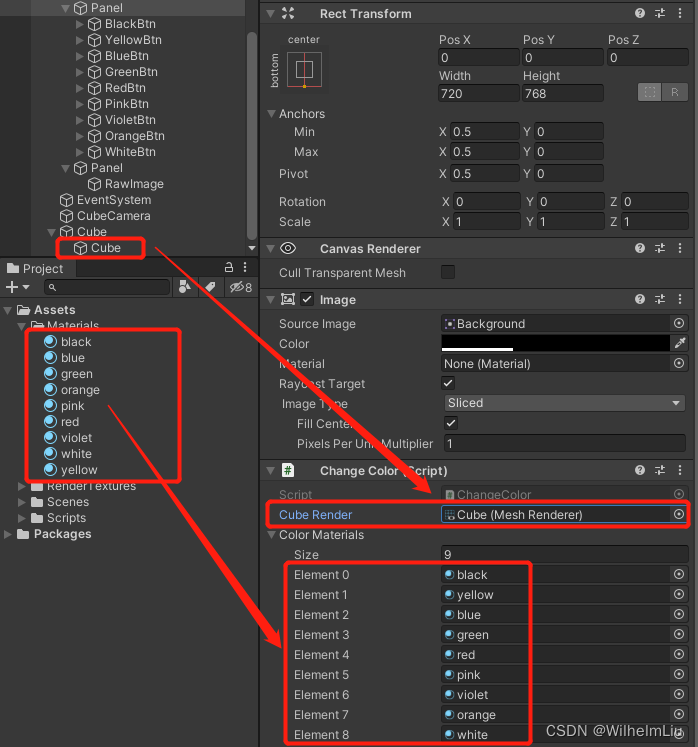Select the orange material asset
This screenshot has width=698, height=747.
pos(80,390)
